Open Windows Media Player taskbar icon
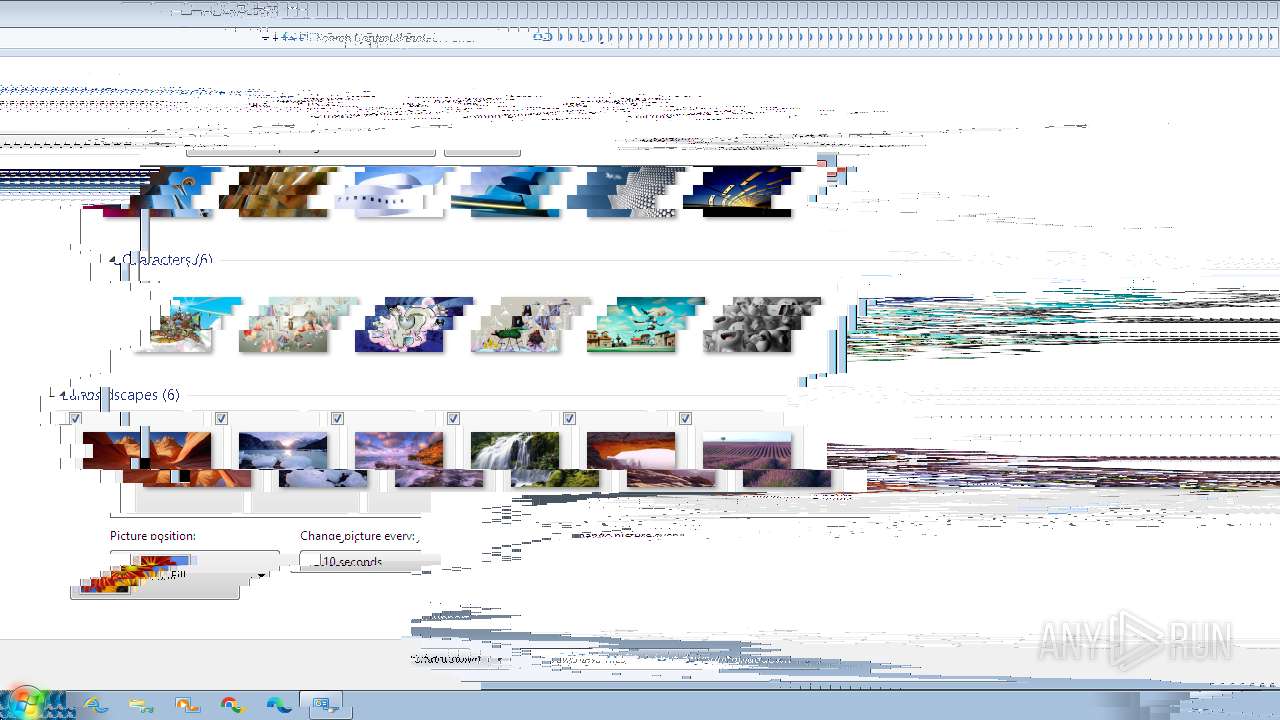Screen dimensions: 1280x720 [x=187, y=705]
